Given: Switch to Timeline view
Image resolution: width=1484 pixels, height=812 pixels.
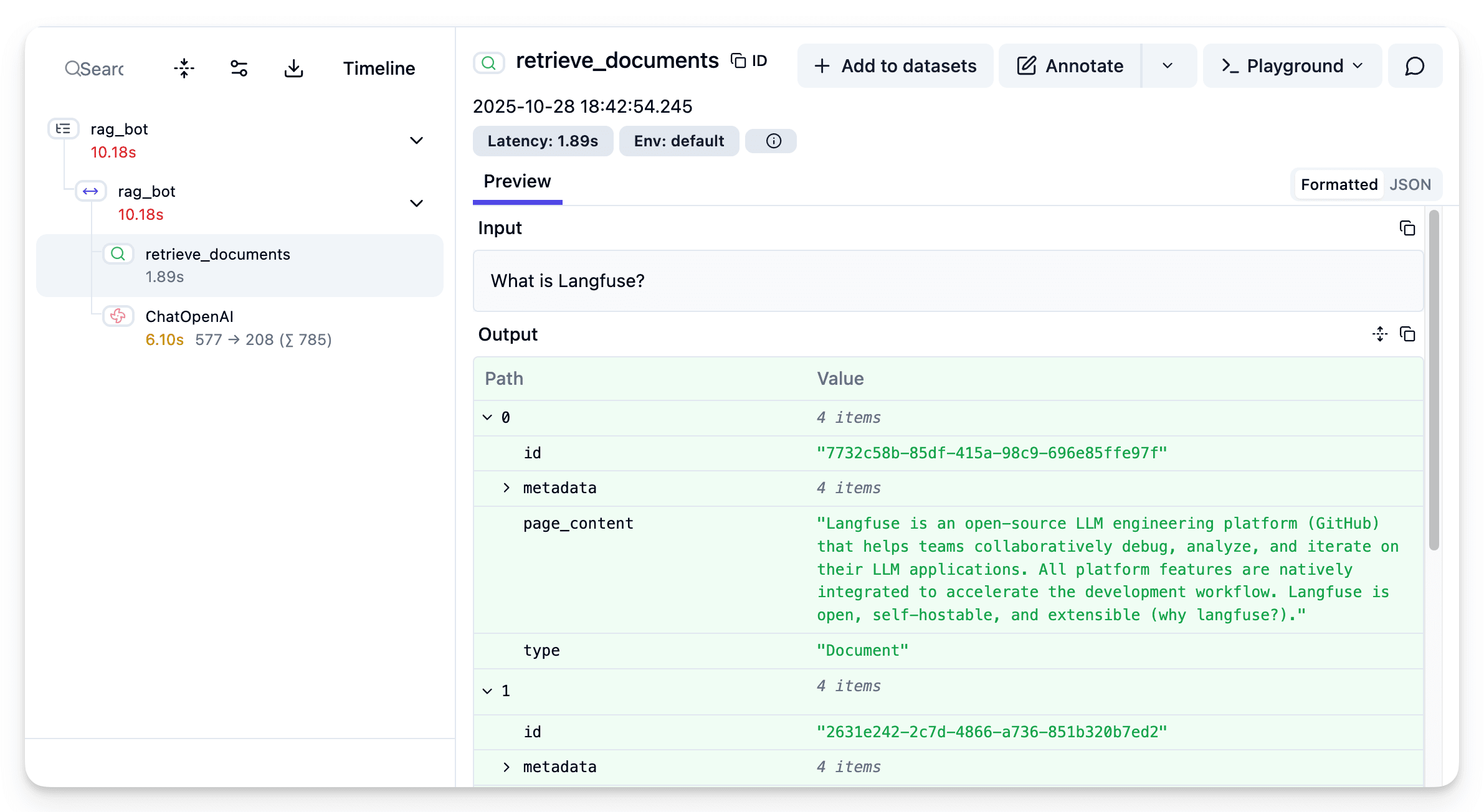Looking at the screenshot, I should point(379,68).
